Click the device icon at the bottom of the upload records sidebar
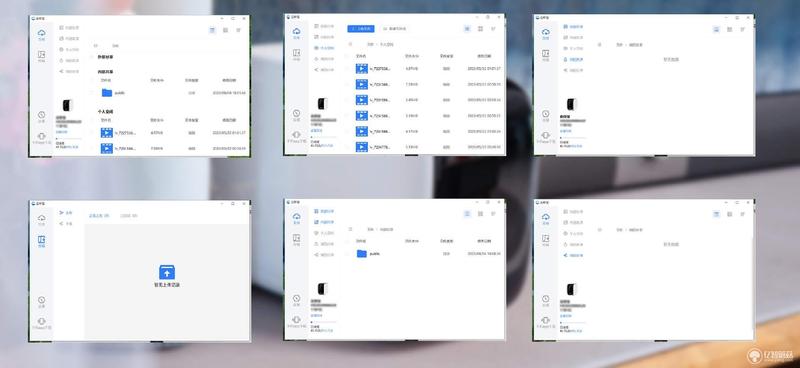This screenshot has width=800, height=368. [41, 323]
